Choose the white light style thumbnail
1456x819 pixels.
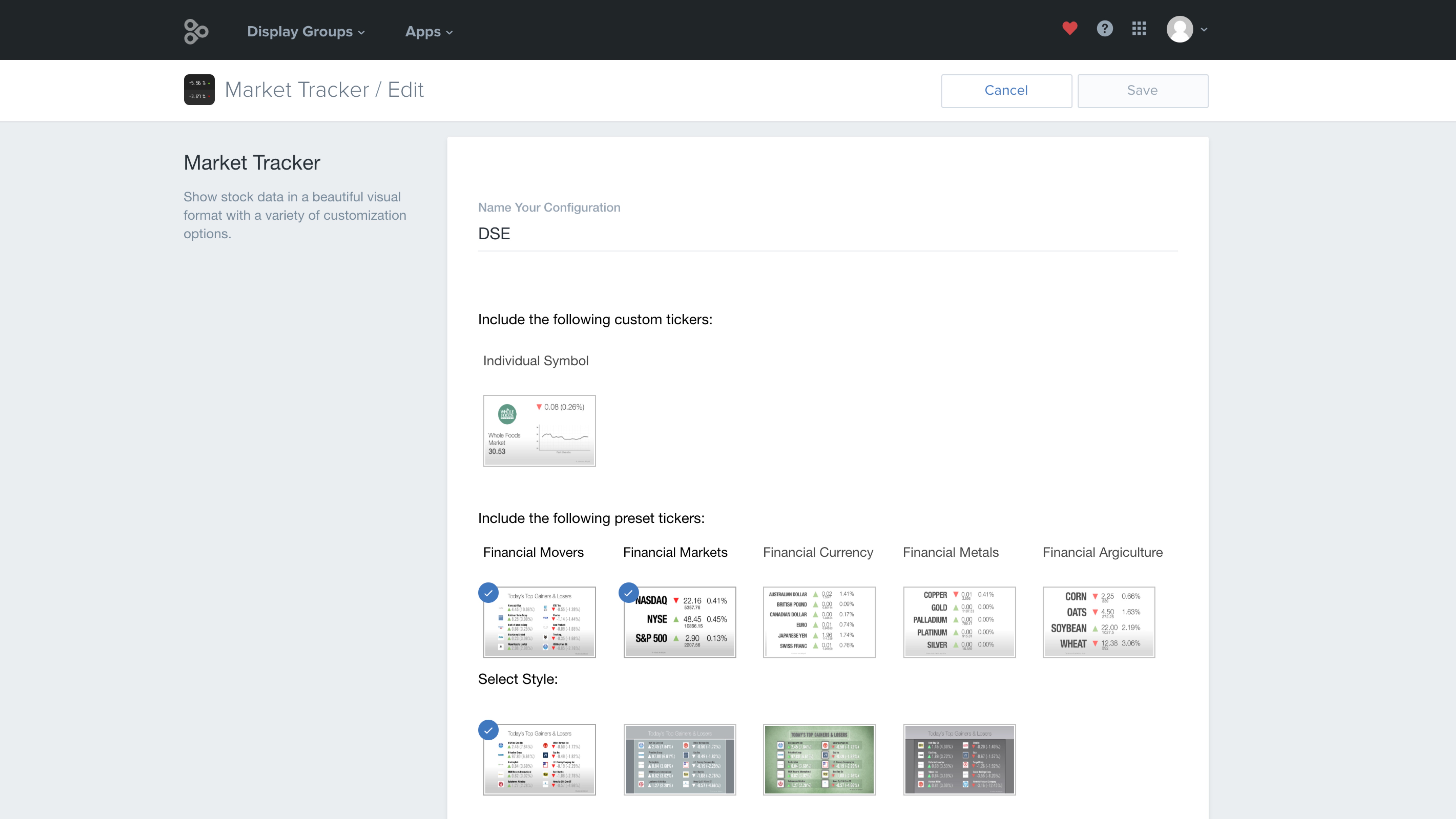point(539,760)
